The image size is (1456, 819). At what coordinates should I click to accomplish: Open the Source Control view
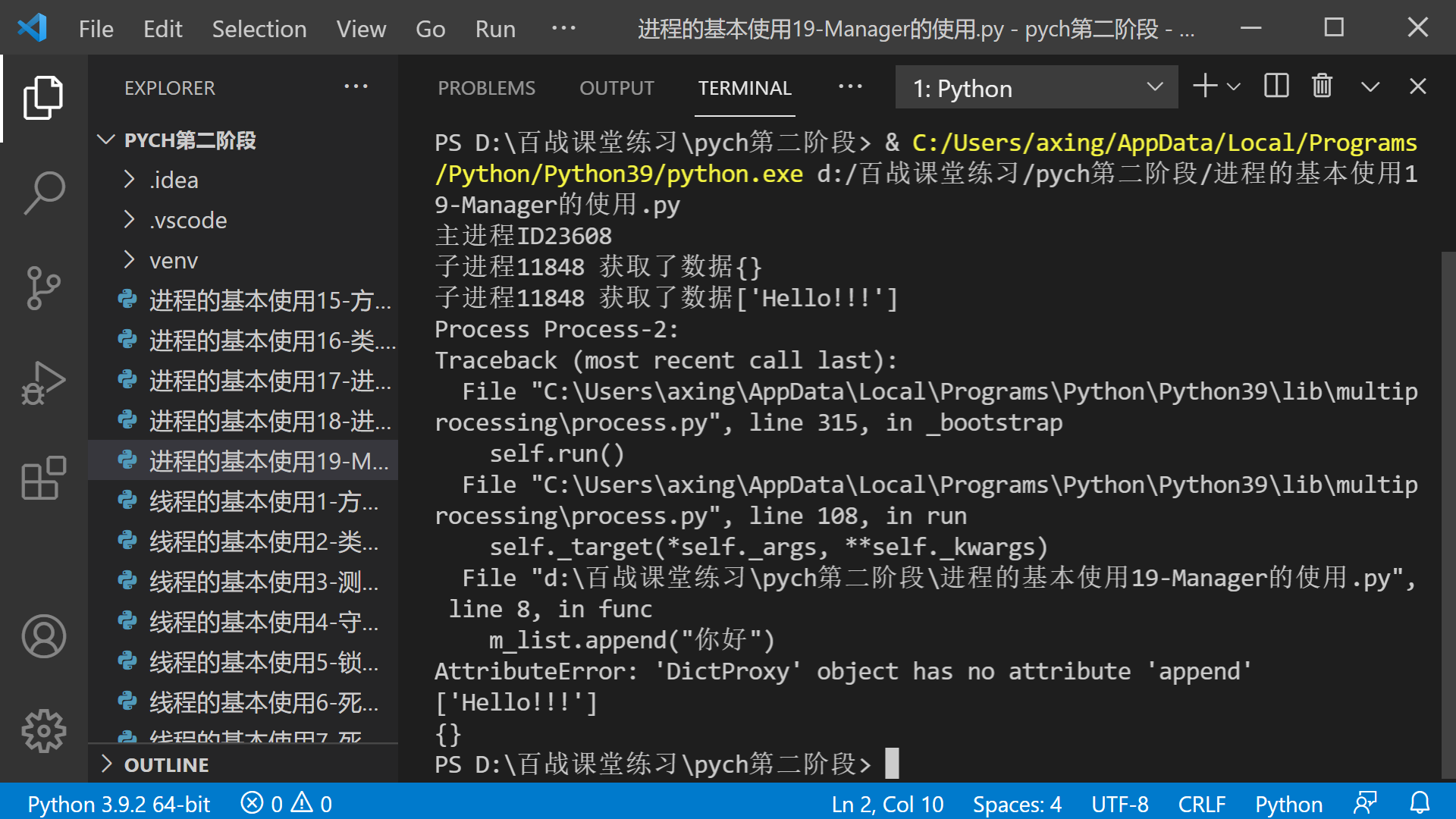[x=43, y=288]
